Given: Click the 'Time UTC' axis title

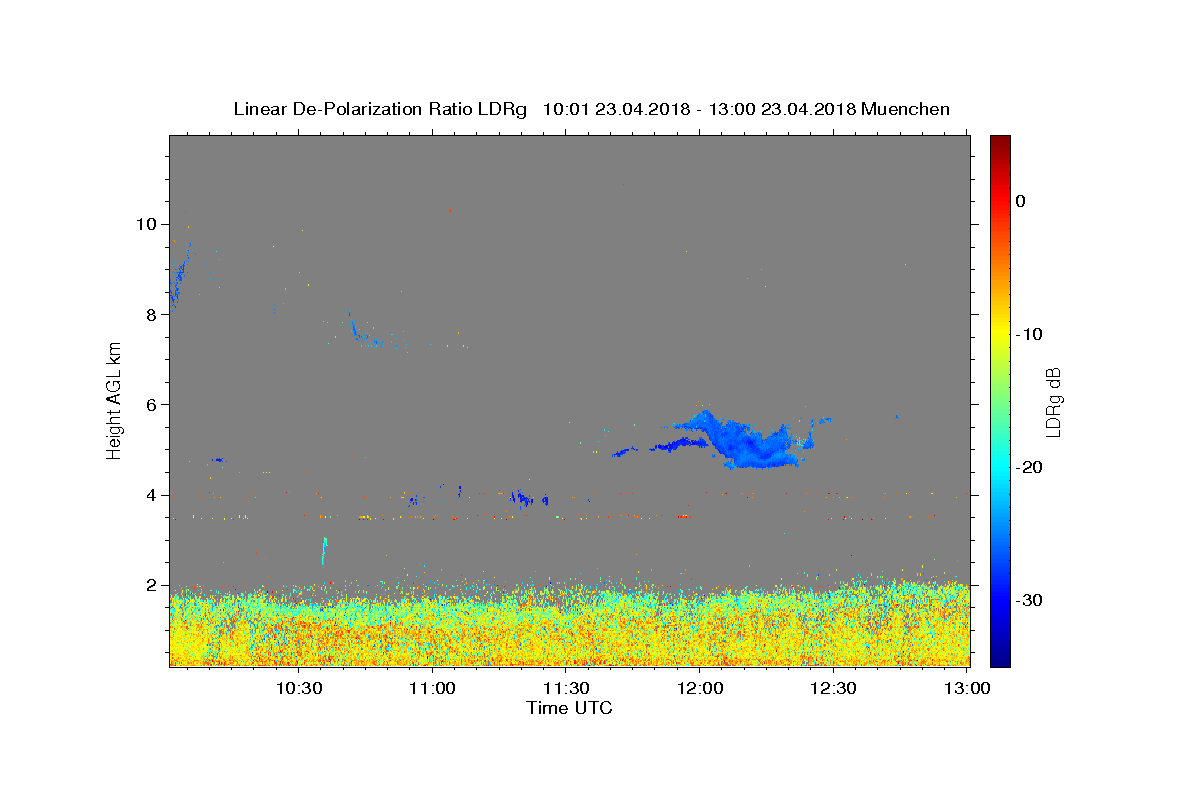Looking at the screenshot, I should 569,708.
